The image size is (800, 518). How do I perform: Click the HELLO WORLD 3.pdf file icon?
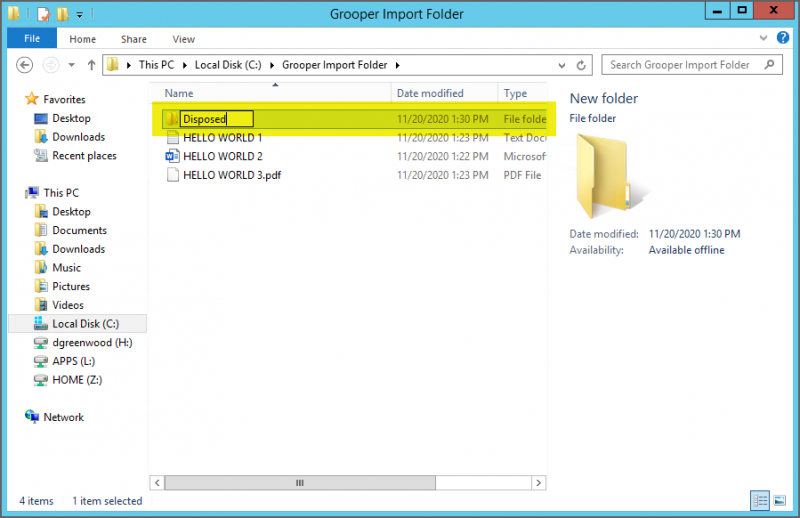[x=173, y=175]
